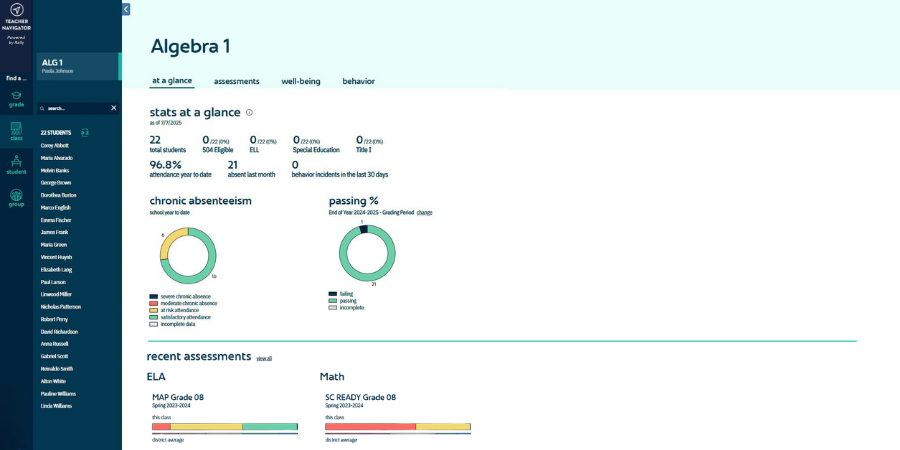
Task: Select student Corey Abbott from the list
Action: tap(56, 145)
